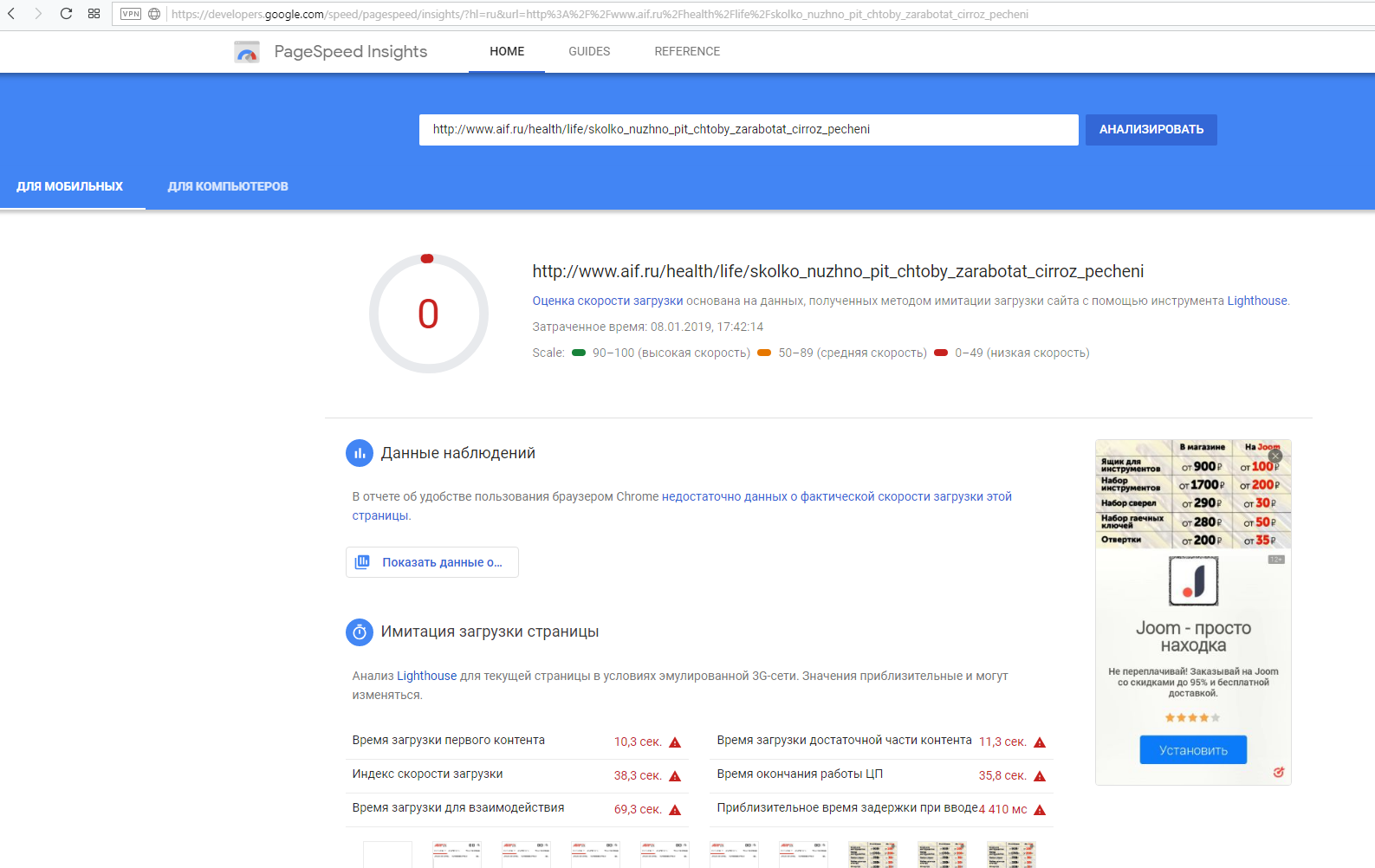Viewport: 1375px width, 868px height.
Task: Click the globe site-info icon
Action: [x=154, y=14]
